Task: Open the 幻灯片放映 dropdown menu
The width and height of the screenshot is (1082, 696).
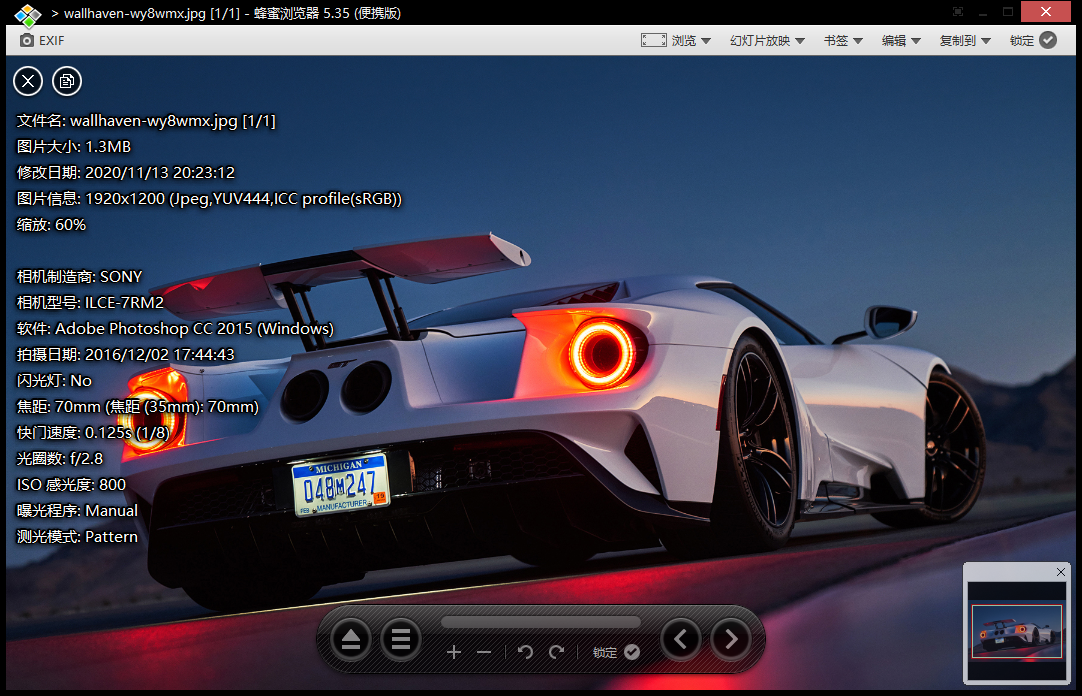Action: point(767,40)
